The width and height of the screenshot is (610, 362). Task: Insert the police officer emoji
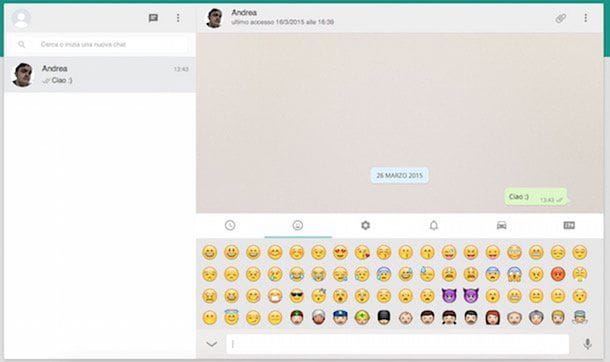[340, 317]
